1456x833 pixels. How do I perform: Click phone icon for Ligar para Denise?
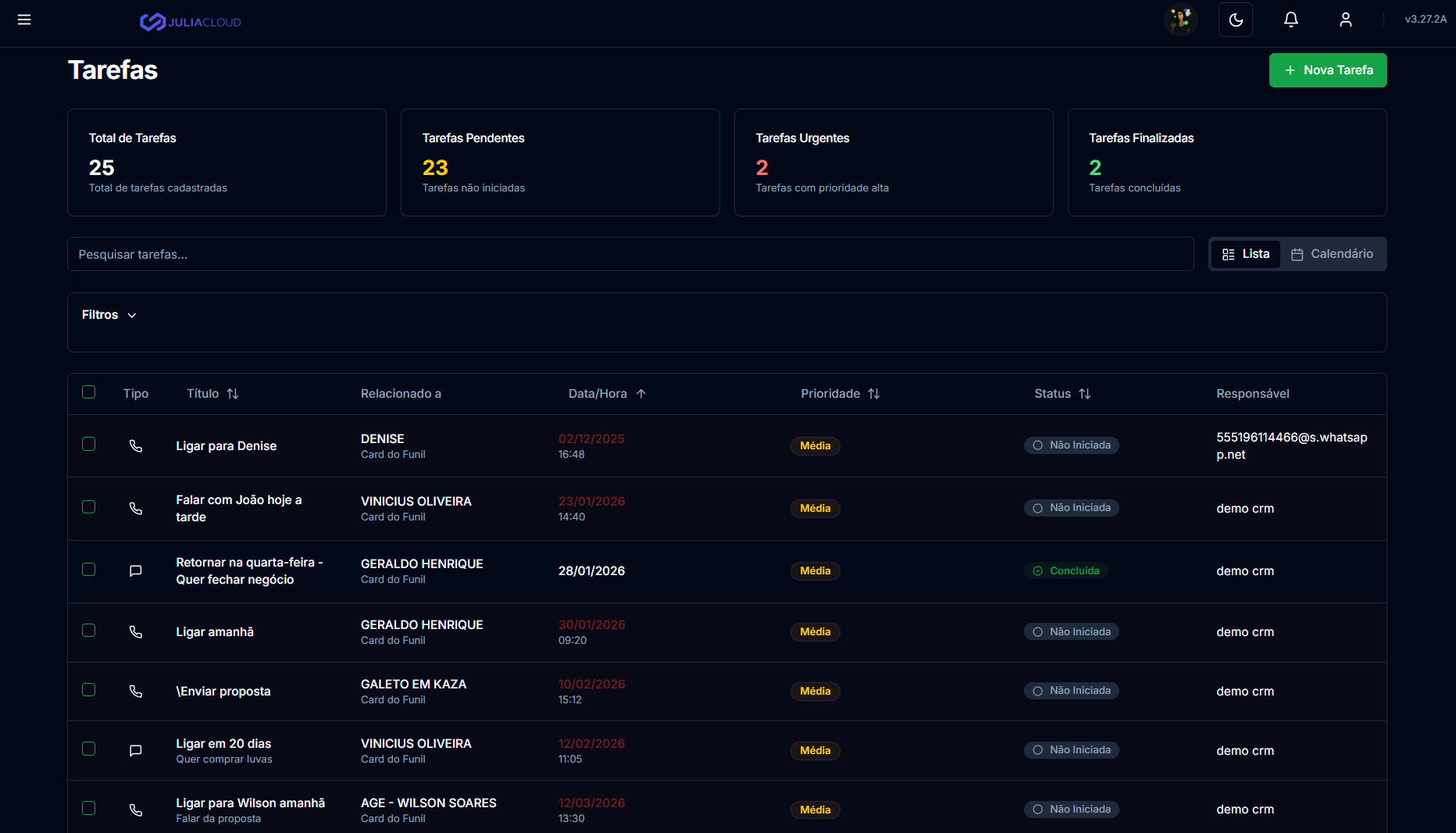[x=136, y=445]
